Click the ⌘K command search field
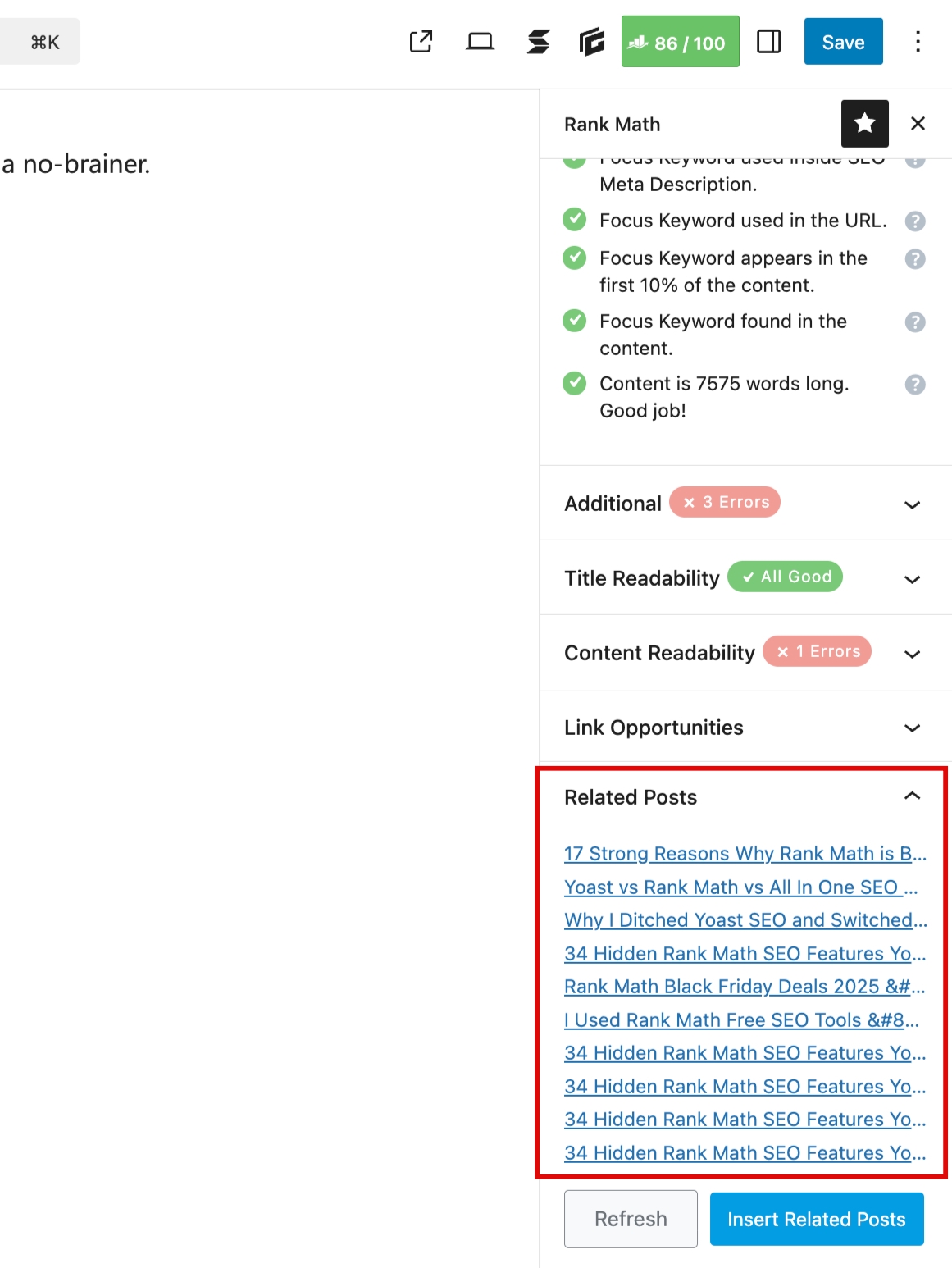Image resolution: width=952 pixels, height=1268 pixels. (39, 41)
